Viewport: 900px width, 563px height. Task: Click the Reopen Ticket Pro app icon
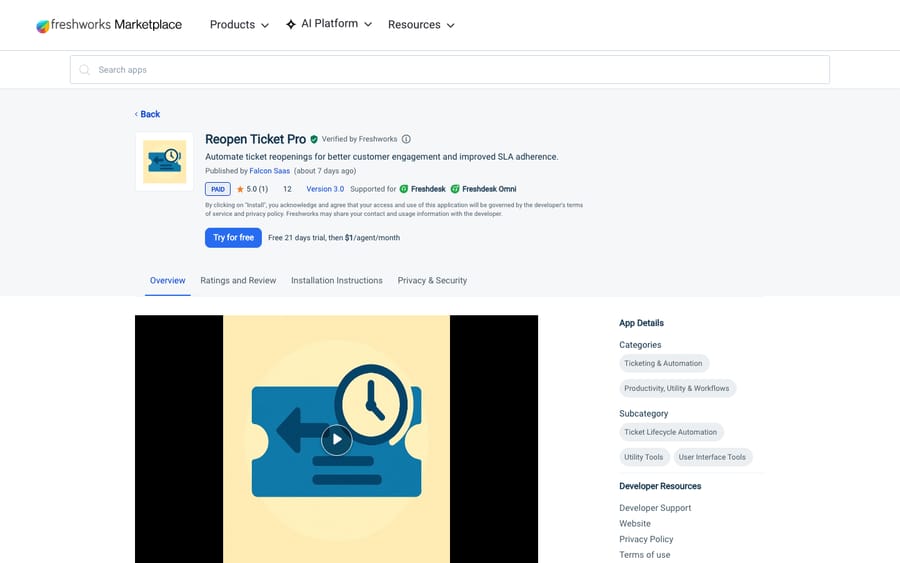point(164,161)
